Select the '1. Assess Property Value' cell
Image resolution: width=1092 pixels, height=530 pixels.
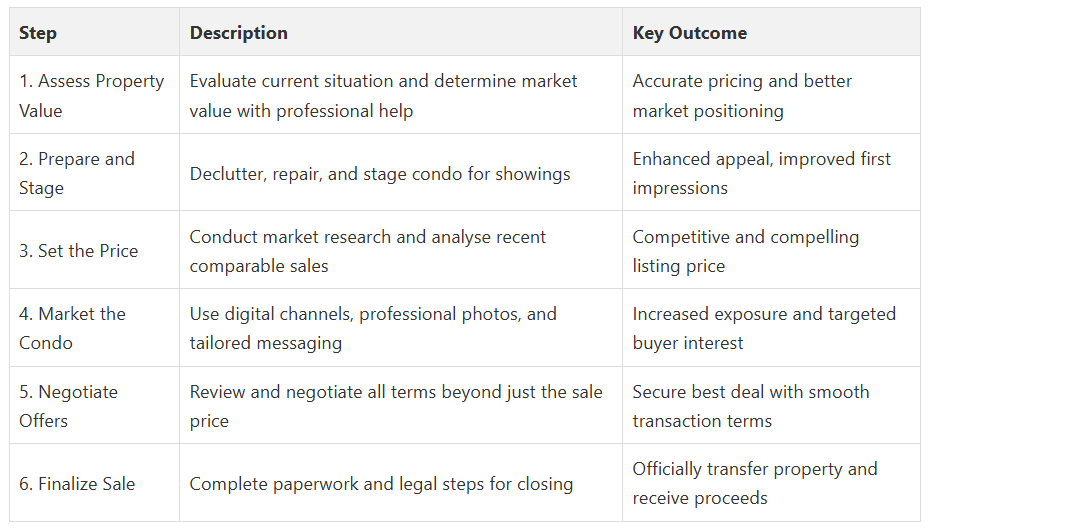[91, 96]
